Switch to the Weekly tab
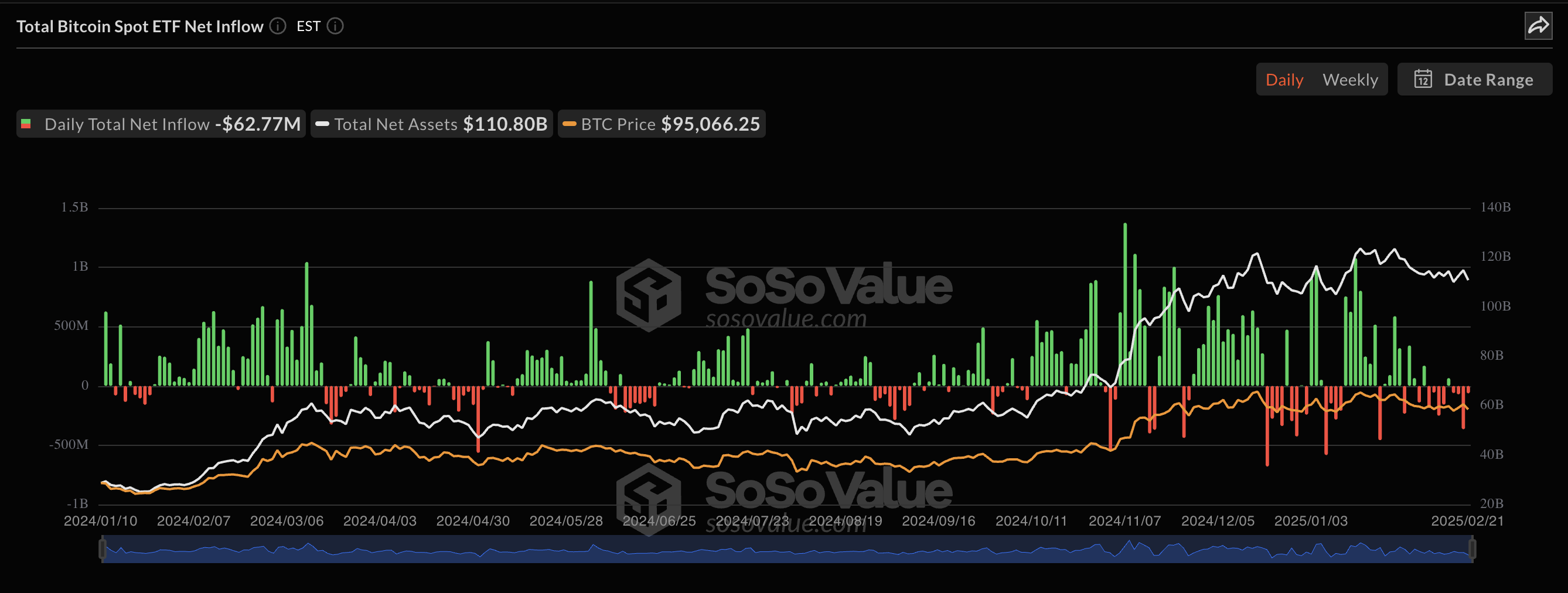This screenshot has width=1568, height=593. 1350,79
